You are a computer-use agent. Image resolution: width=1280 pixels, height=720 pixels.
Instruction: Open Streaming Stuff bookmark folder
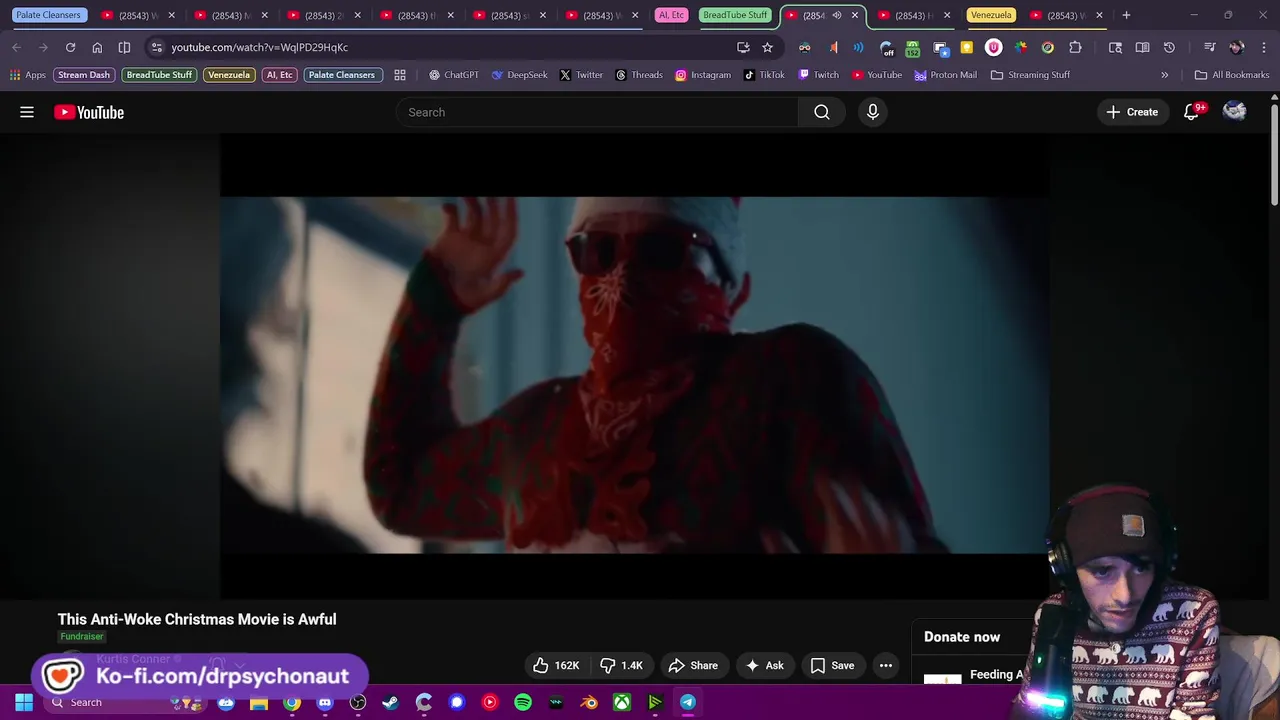click(1030, 75)
